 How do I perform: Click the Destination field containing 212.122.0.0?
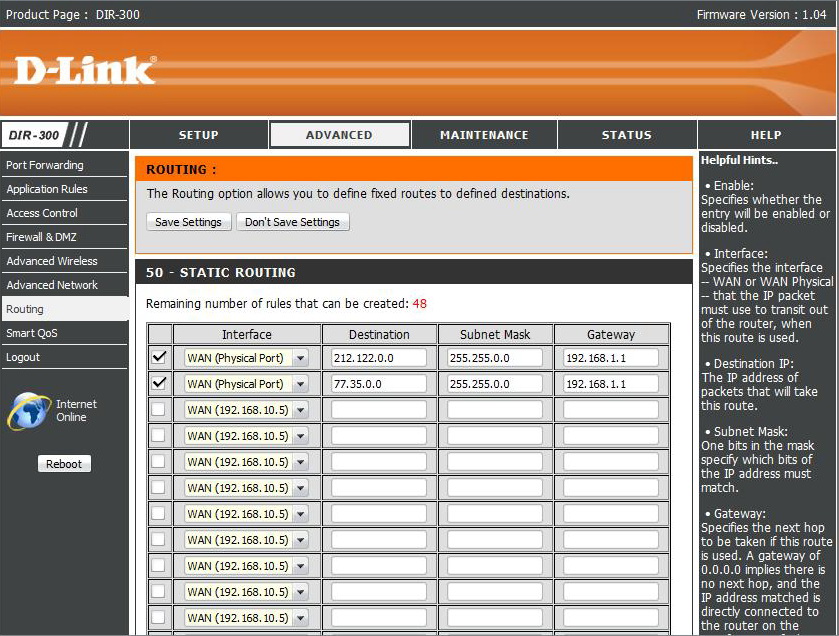pyautogui.click(x=379, y=358)
